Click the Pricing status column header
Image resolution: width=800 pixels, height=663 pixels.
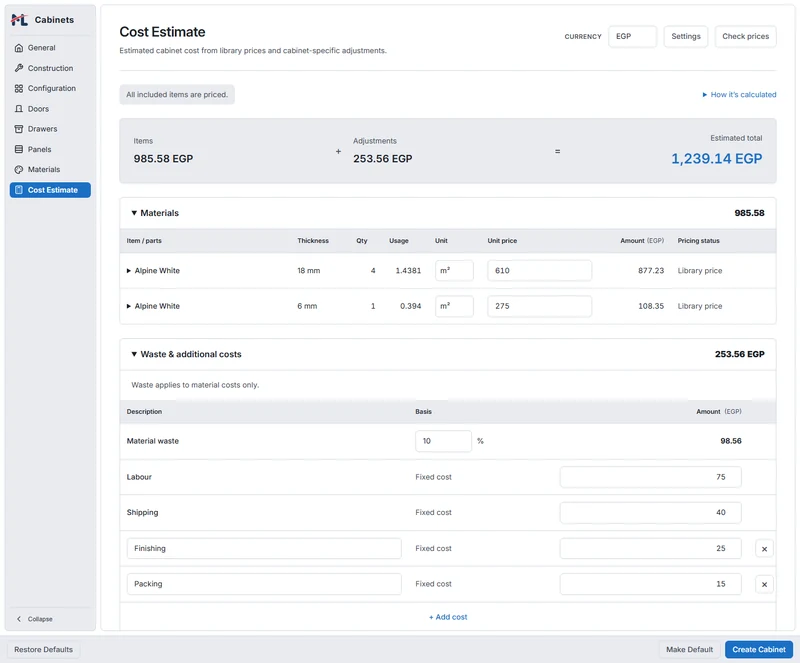[698, 241]
